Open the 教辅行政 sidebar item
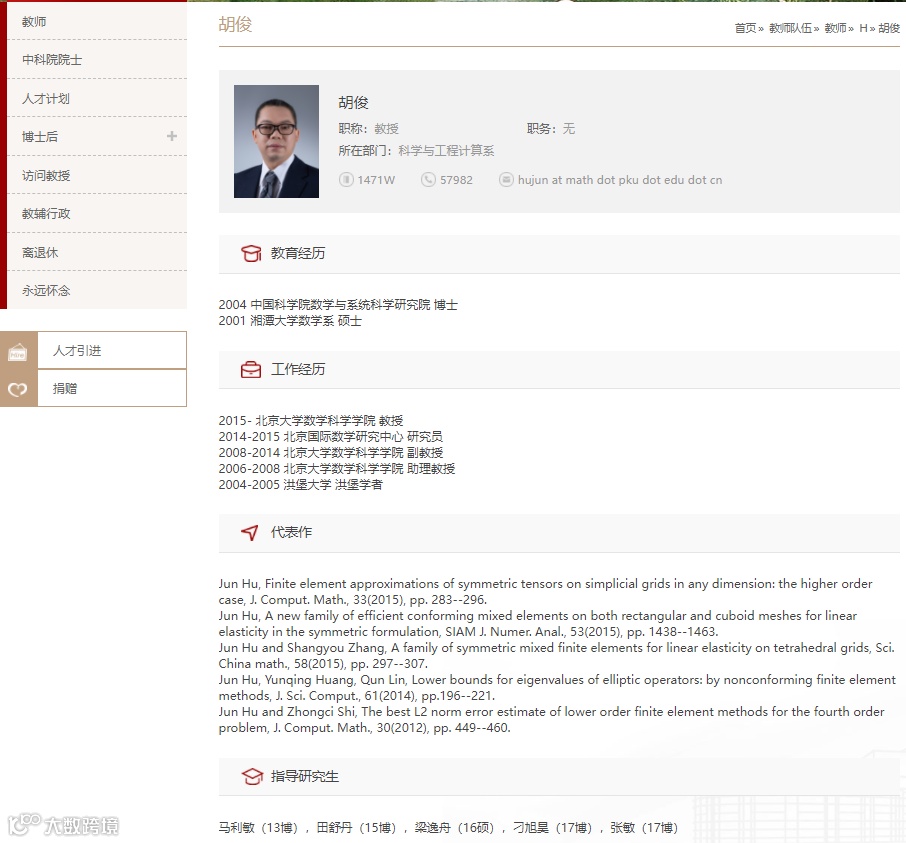Screen dimensions: 906x843 click(x=97, y=213)
